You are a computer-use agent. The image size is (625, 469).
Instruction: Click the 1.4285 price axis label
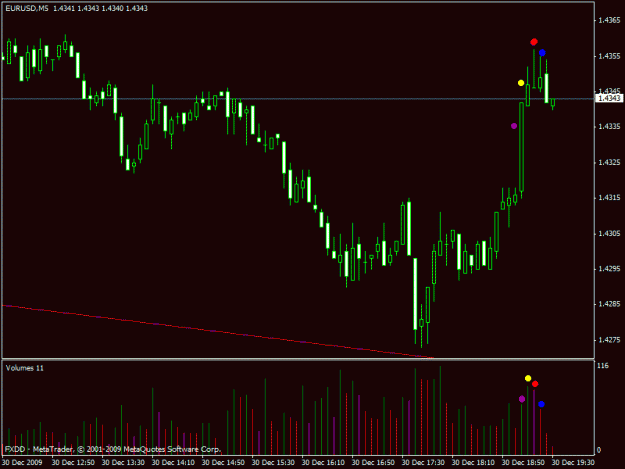coord(609,304)
